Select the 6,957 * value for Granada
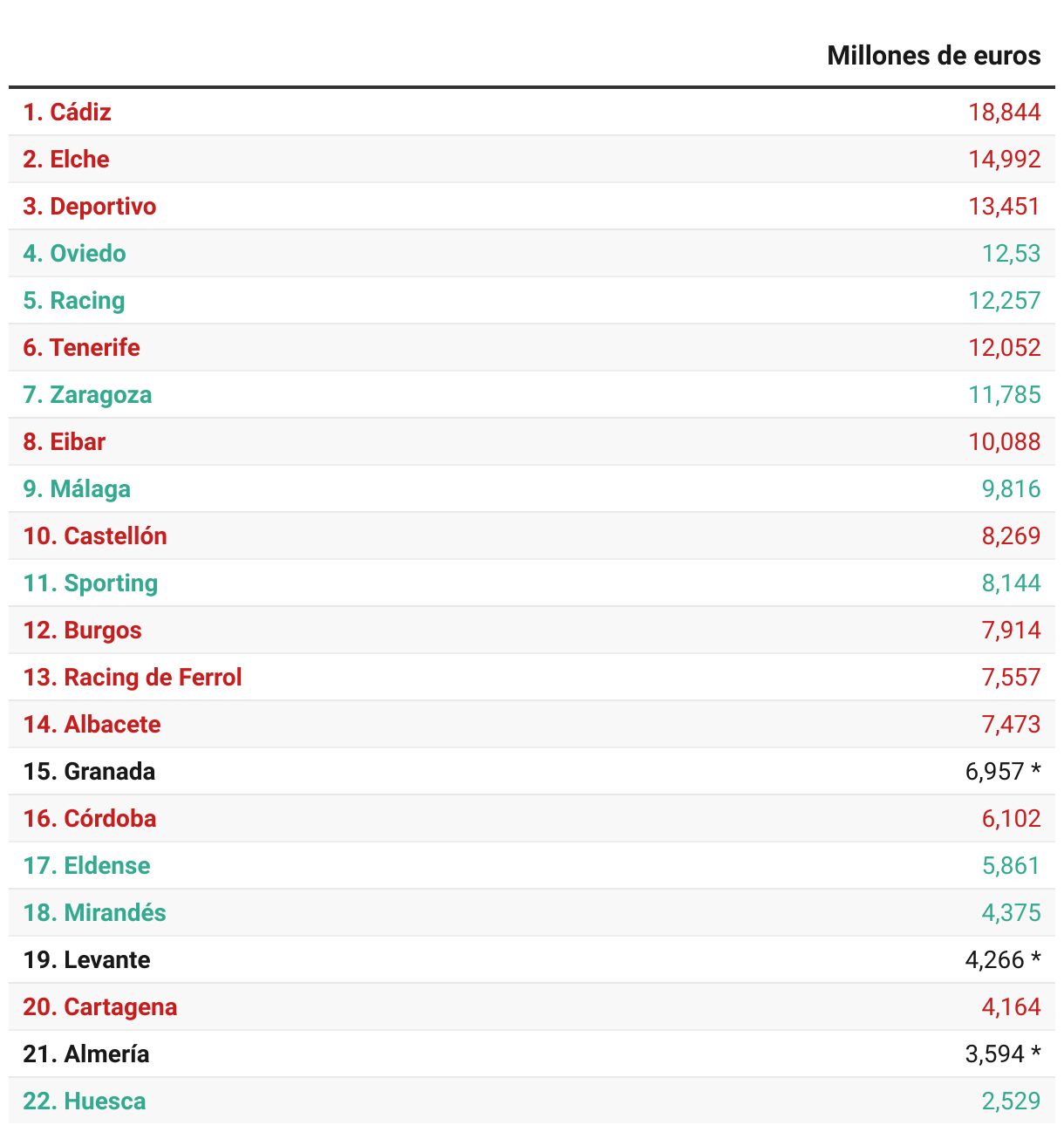Screen dimensions: 1064x1132 click(1003, 771)
